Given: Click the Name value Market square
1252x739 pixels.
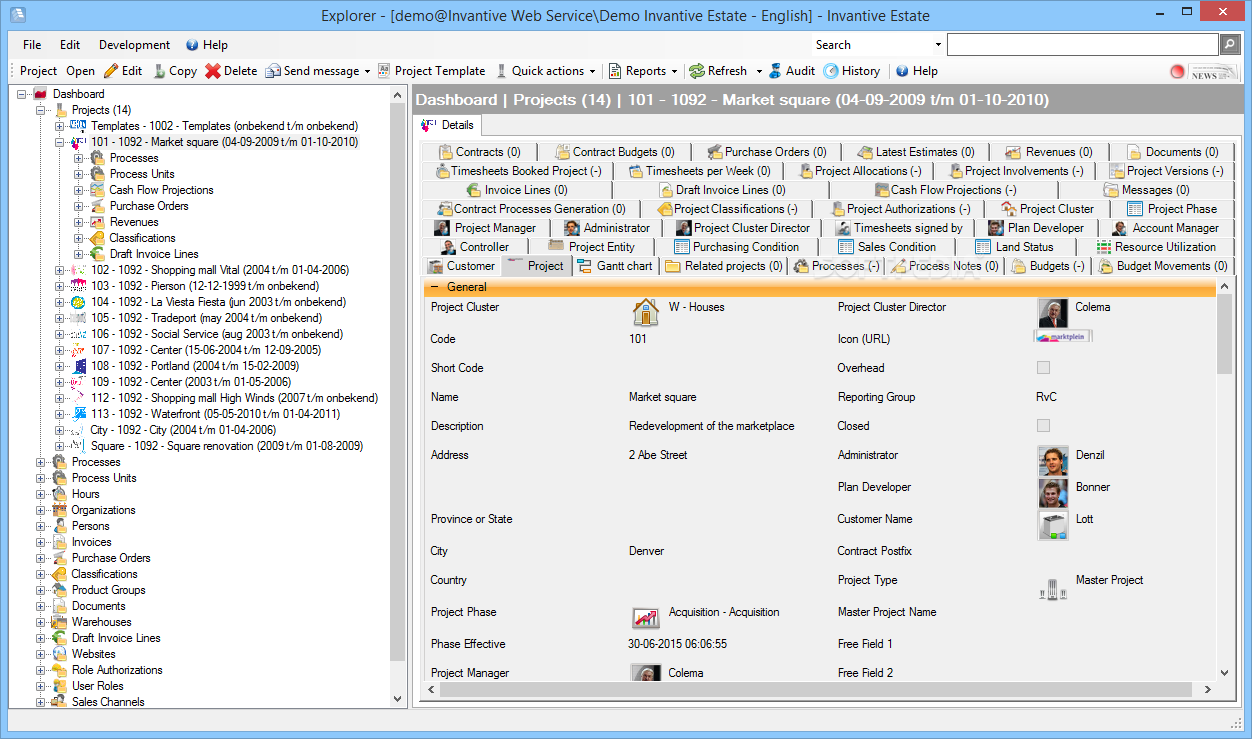Looking at the screenshot, I should (x=665, y=397).
